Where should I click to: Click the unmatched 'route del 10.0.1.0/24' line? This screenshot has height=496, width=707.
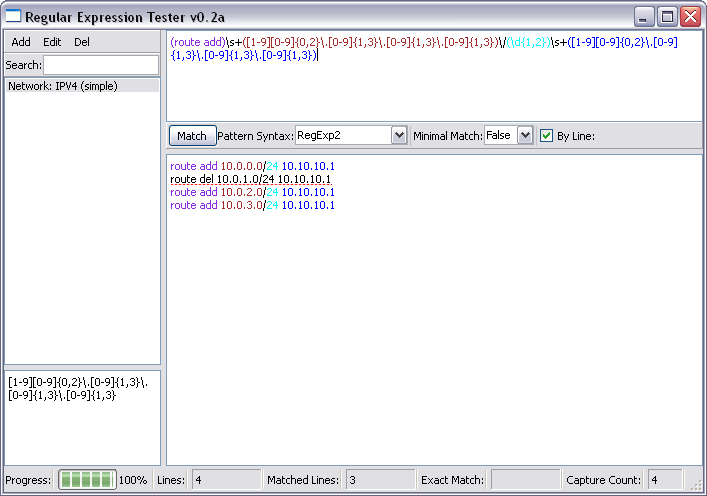251,179
